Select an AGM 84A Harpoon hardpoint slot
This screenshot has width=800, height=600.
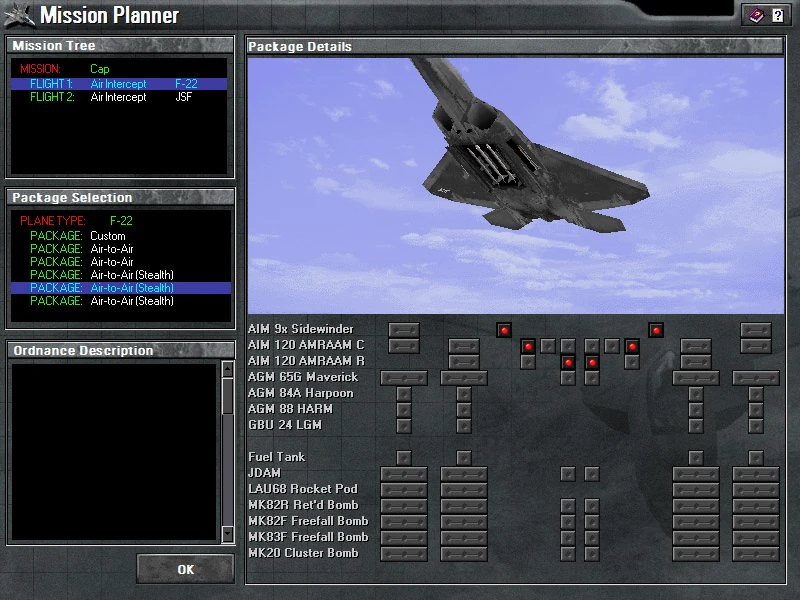(403, 393)
